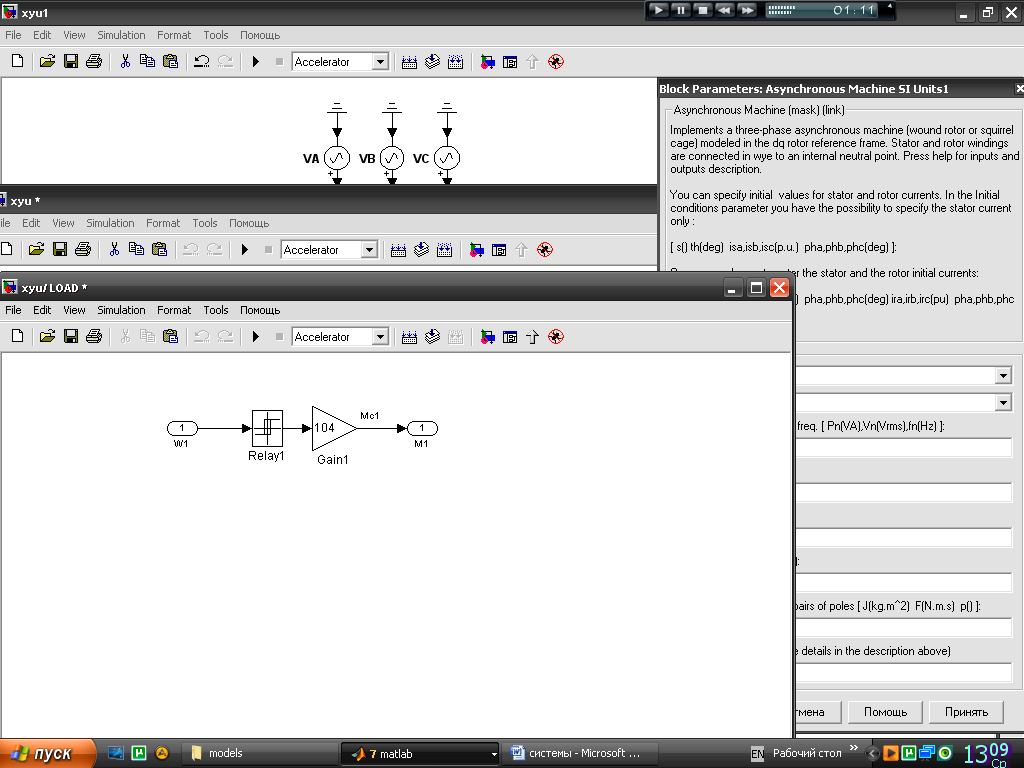1024x768 pixels.
Task: Save icon in xyu/LOAD toolbar
Action: 71,336
